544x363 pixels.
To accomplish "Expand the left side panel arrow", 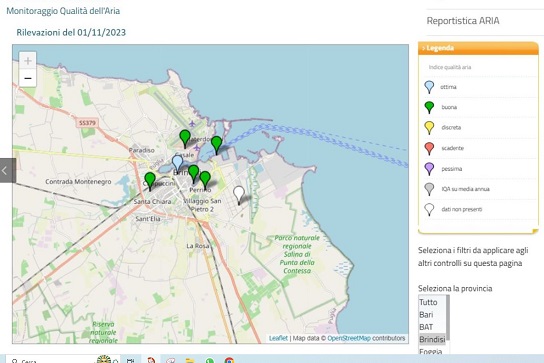I will [8, 170].
